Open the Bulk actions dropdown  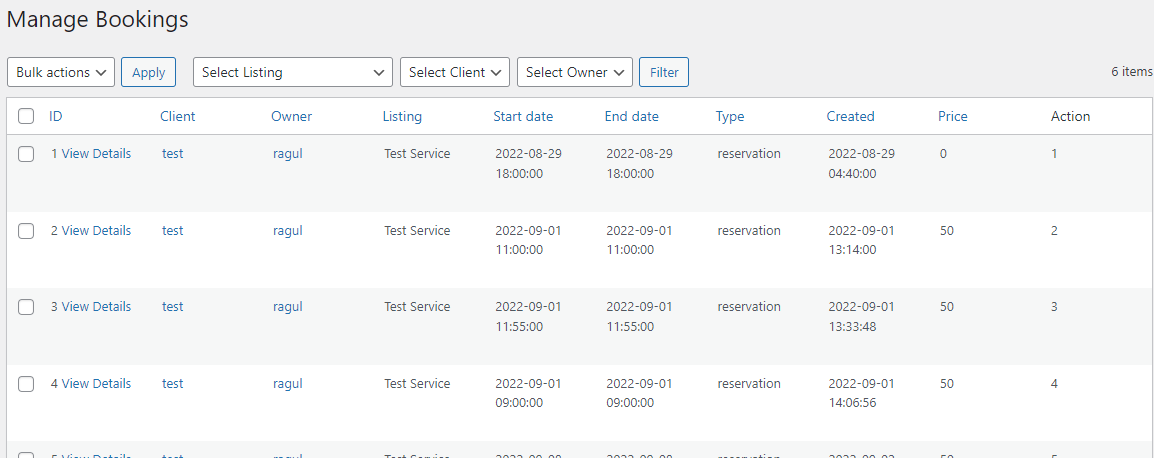coord(61,72)
